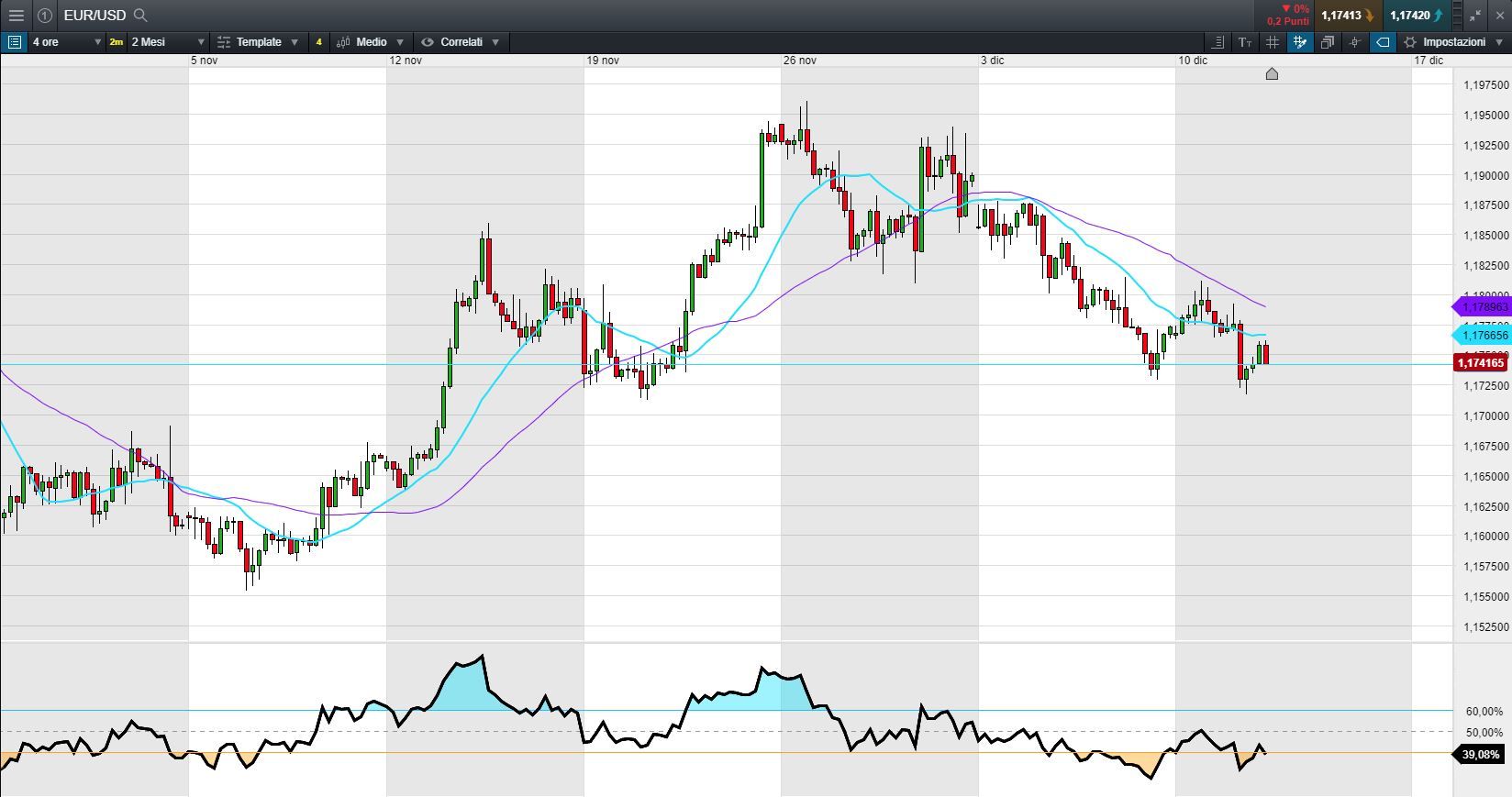Open the hamburger main menu

click(16, 16)
